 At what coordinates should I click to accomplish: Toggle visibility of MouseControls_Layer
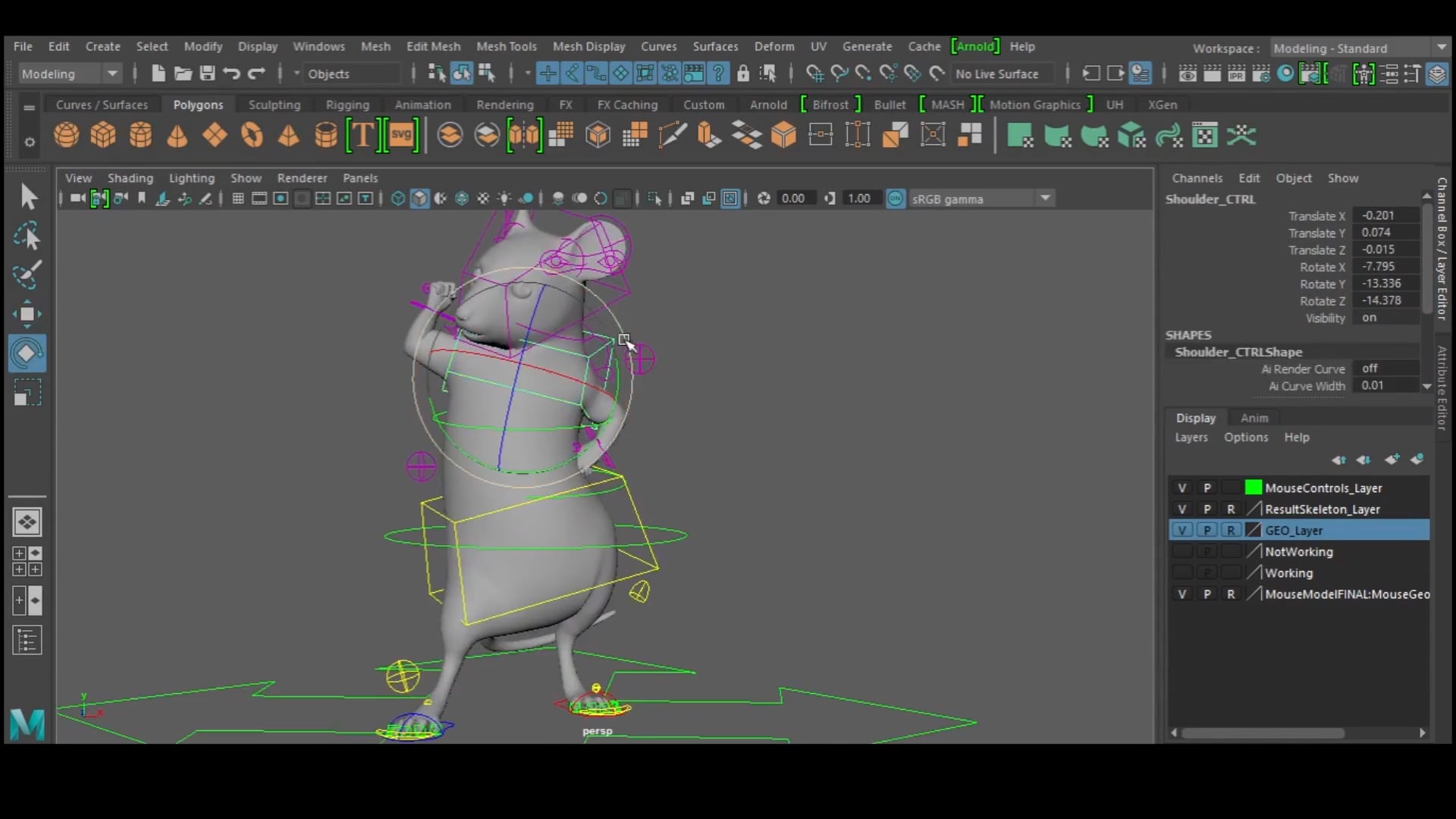(1181, 488)
